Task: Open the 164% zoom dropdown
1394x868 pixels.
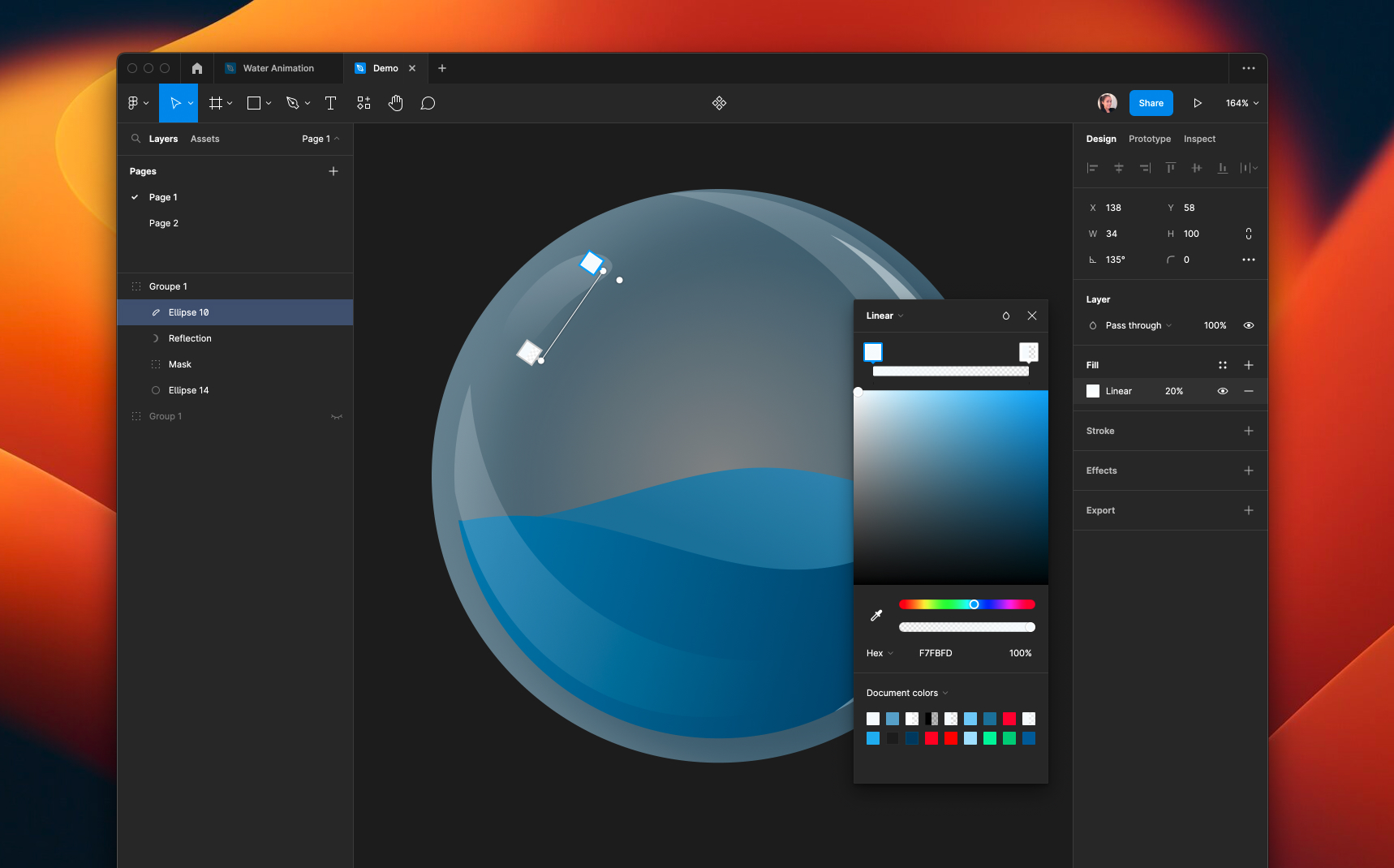Action: coord(1242,103)
